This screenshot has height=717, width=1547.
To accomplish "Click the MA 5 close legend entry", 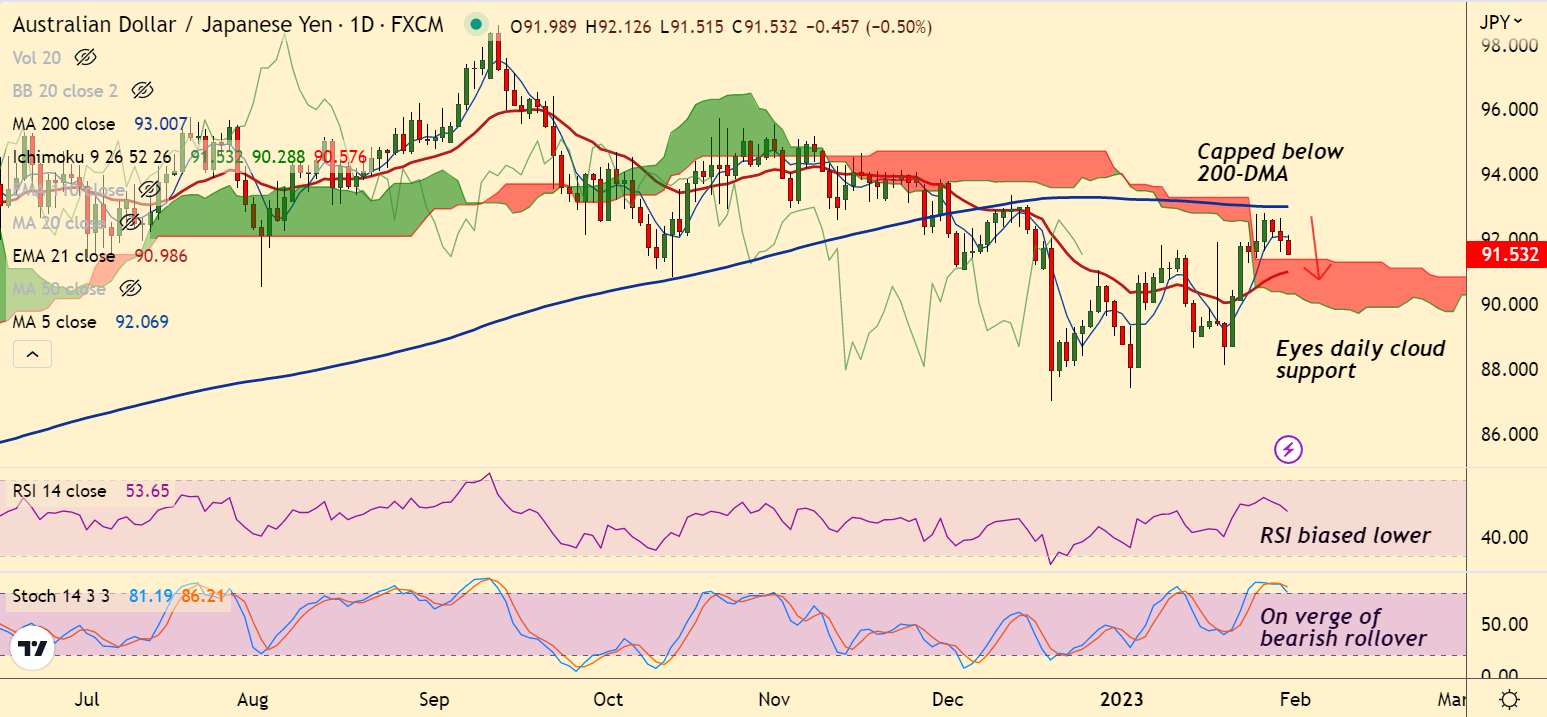I will (55, 322).
